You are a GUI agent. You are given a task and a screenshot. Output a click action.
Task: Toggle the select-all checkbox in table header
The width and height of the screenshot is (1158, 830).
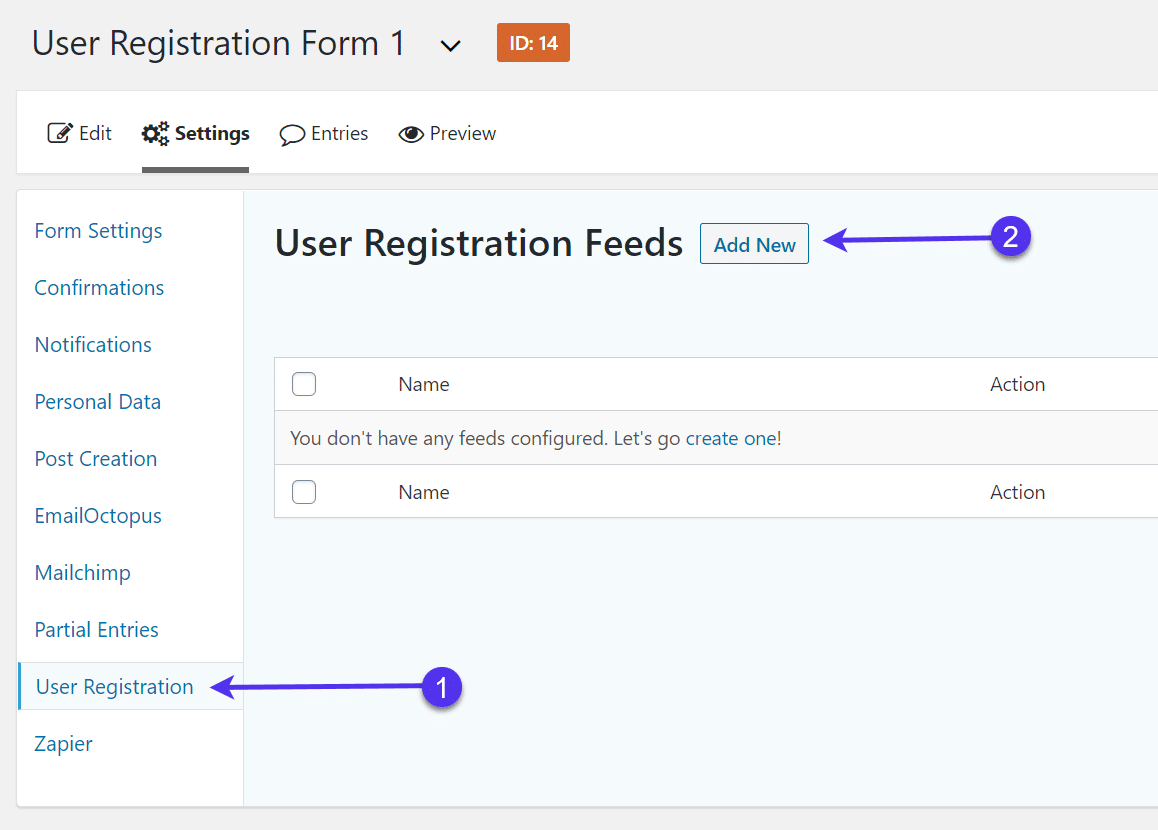tap(304, 384)
